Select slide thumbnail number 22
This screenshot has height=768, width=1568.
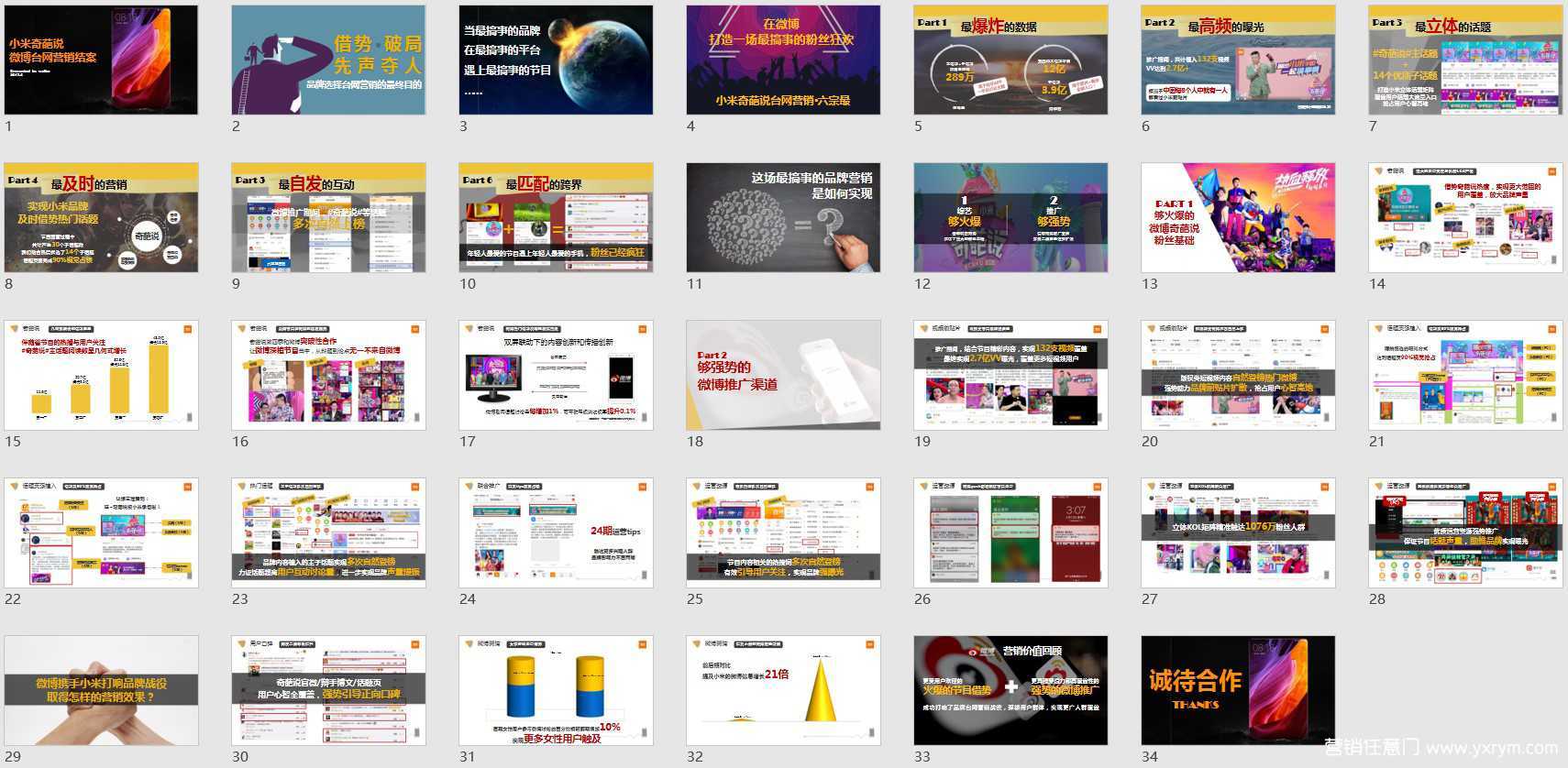pyautogui.click(x=101, y=532)
